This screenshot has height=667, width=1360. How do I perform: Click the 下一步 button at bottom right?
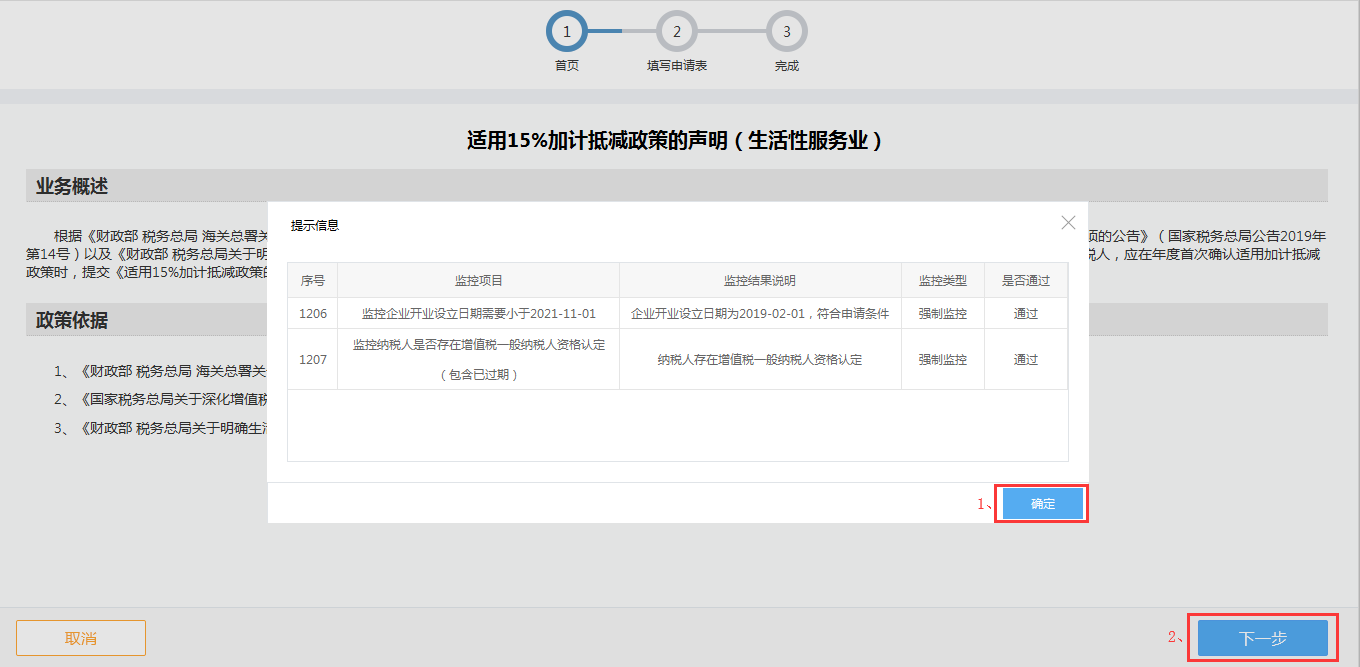coord(1262,637)
